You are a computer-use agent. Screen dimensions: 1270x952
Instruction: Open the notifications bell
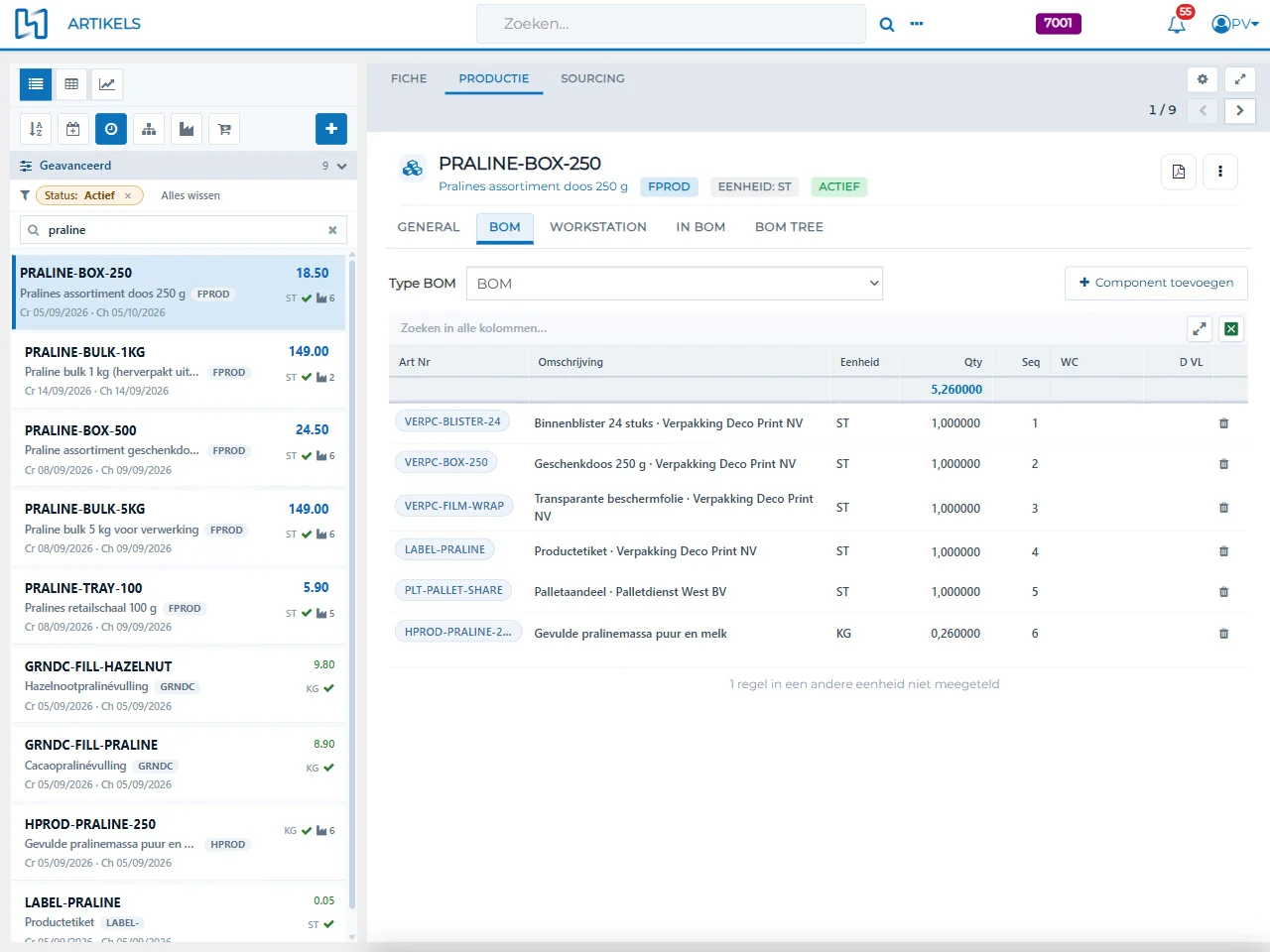click(1178, 24)
